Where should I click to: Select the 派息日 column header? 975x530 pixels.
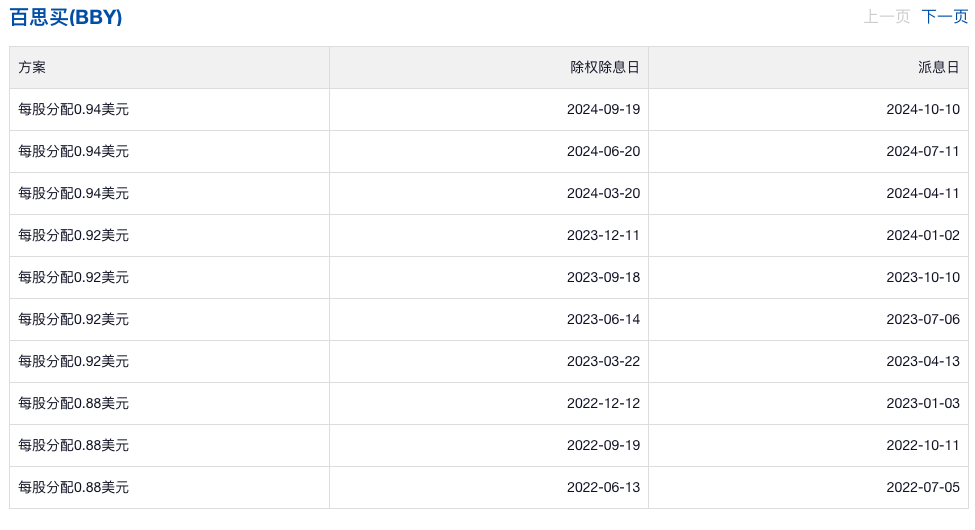(808, 67)
